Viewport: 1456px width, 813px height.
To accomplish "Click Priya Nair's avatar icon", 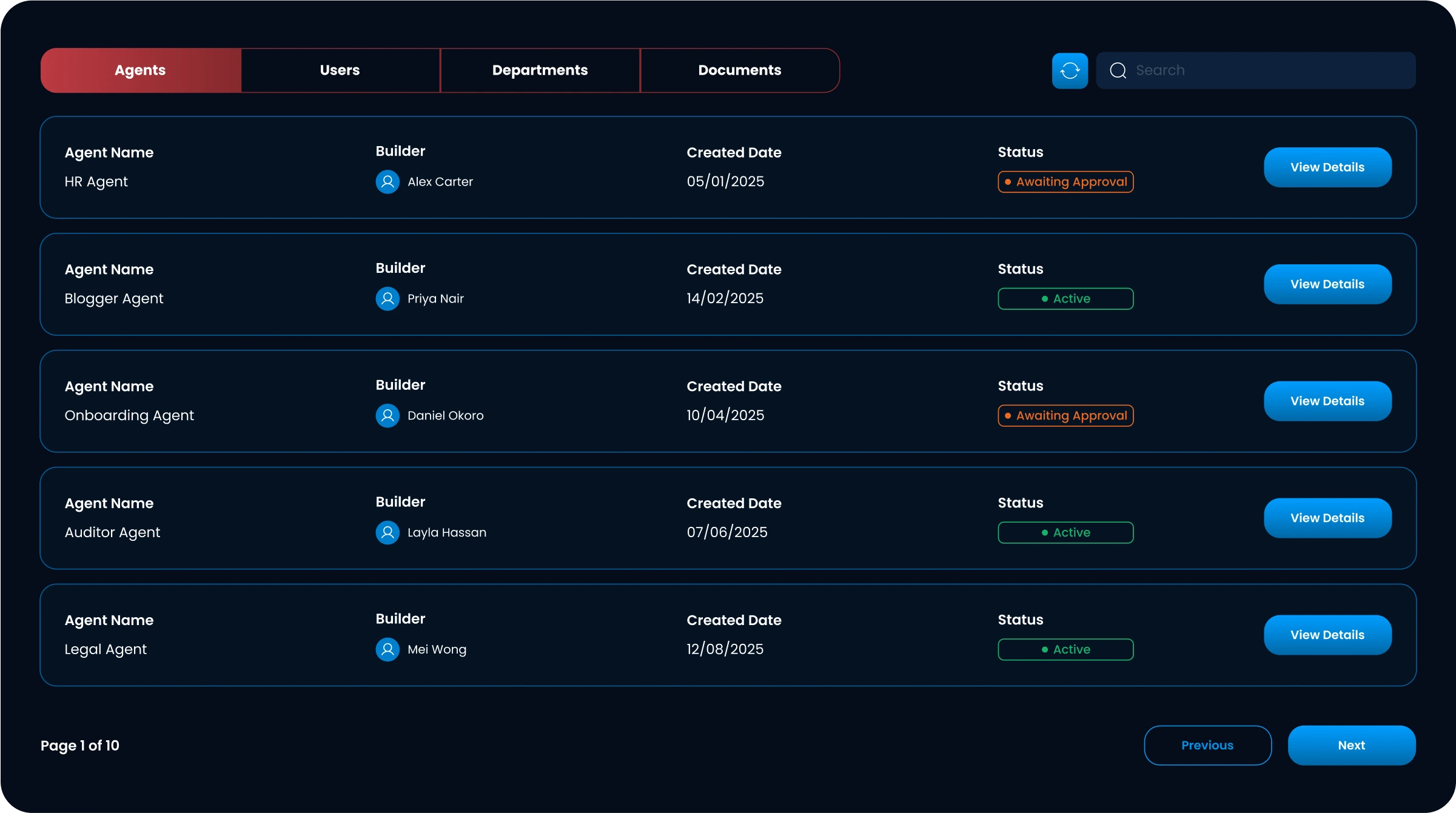I will pyautogui.click(x=387, y=299).
